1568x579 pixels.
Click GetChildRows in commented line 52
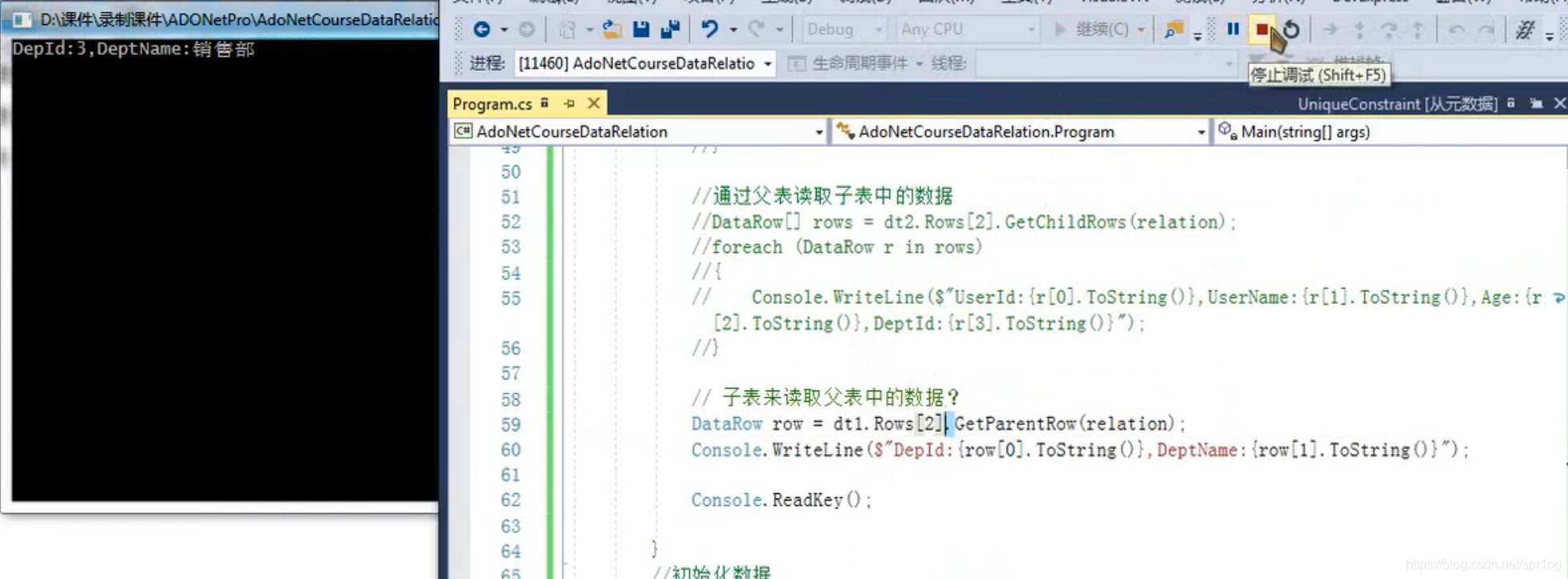point(1066,221)
